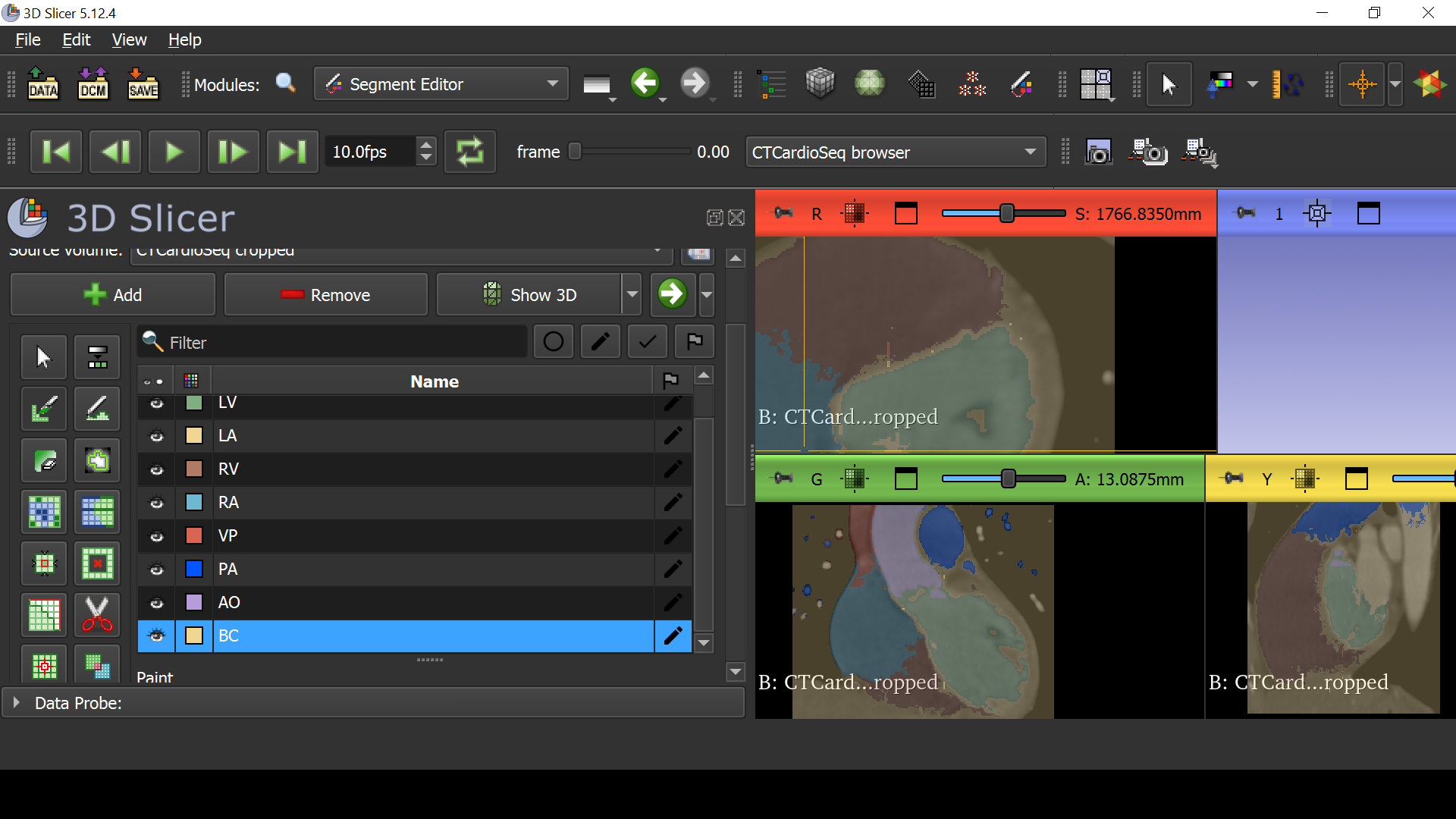Toggle sequence loop playback button
Viewport: 1456px width, 819px height.
[469, 152]
